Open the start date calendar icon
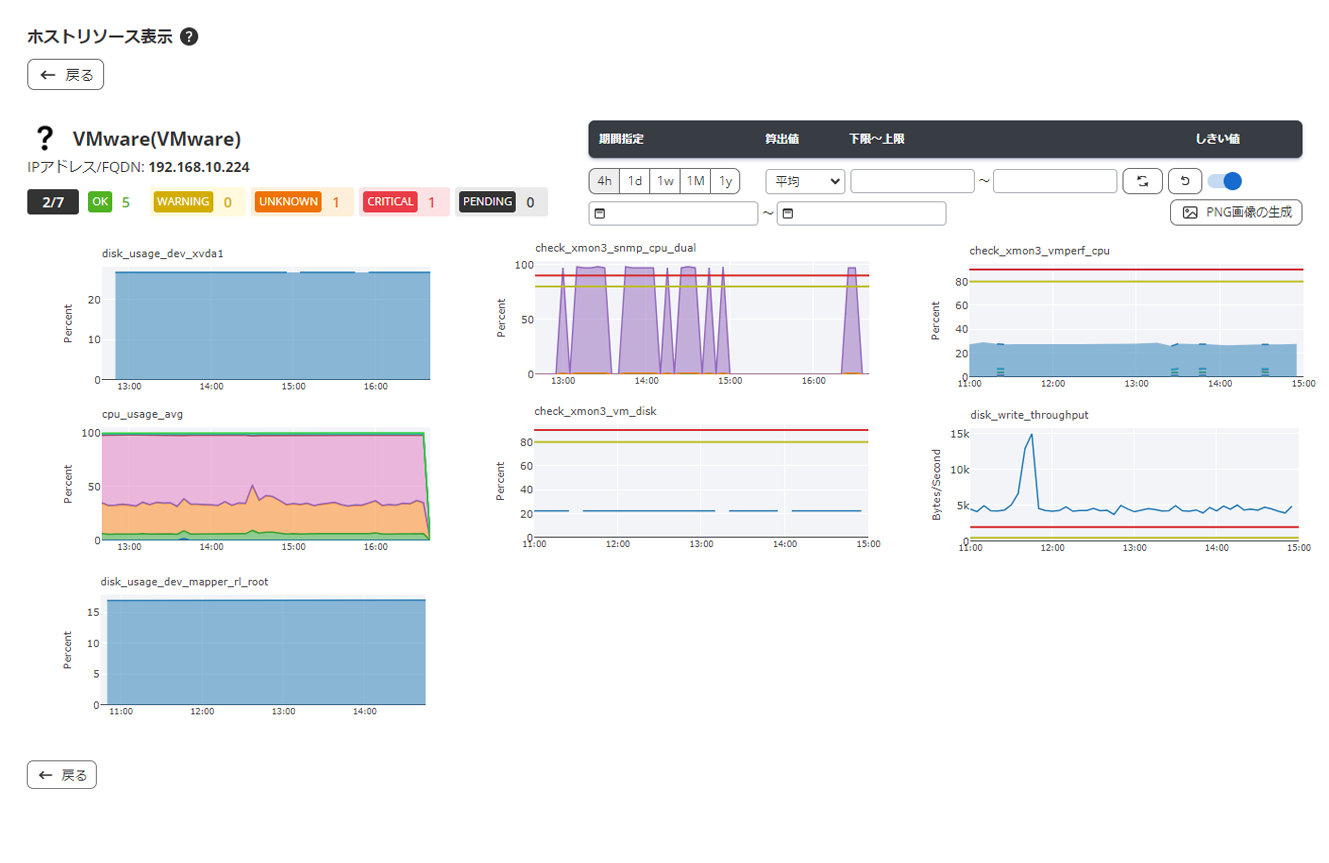 click(x=600, y=214)
